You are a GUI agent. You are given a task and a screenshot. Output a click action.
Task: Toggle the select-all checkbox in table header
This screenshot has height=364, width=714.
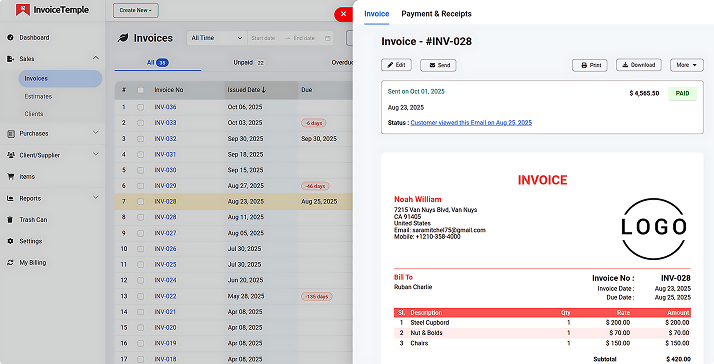click(140, 90)
